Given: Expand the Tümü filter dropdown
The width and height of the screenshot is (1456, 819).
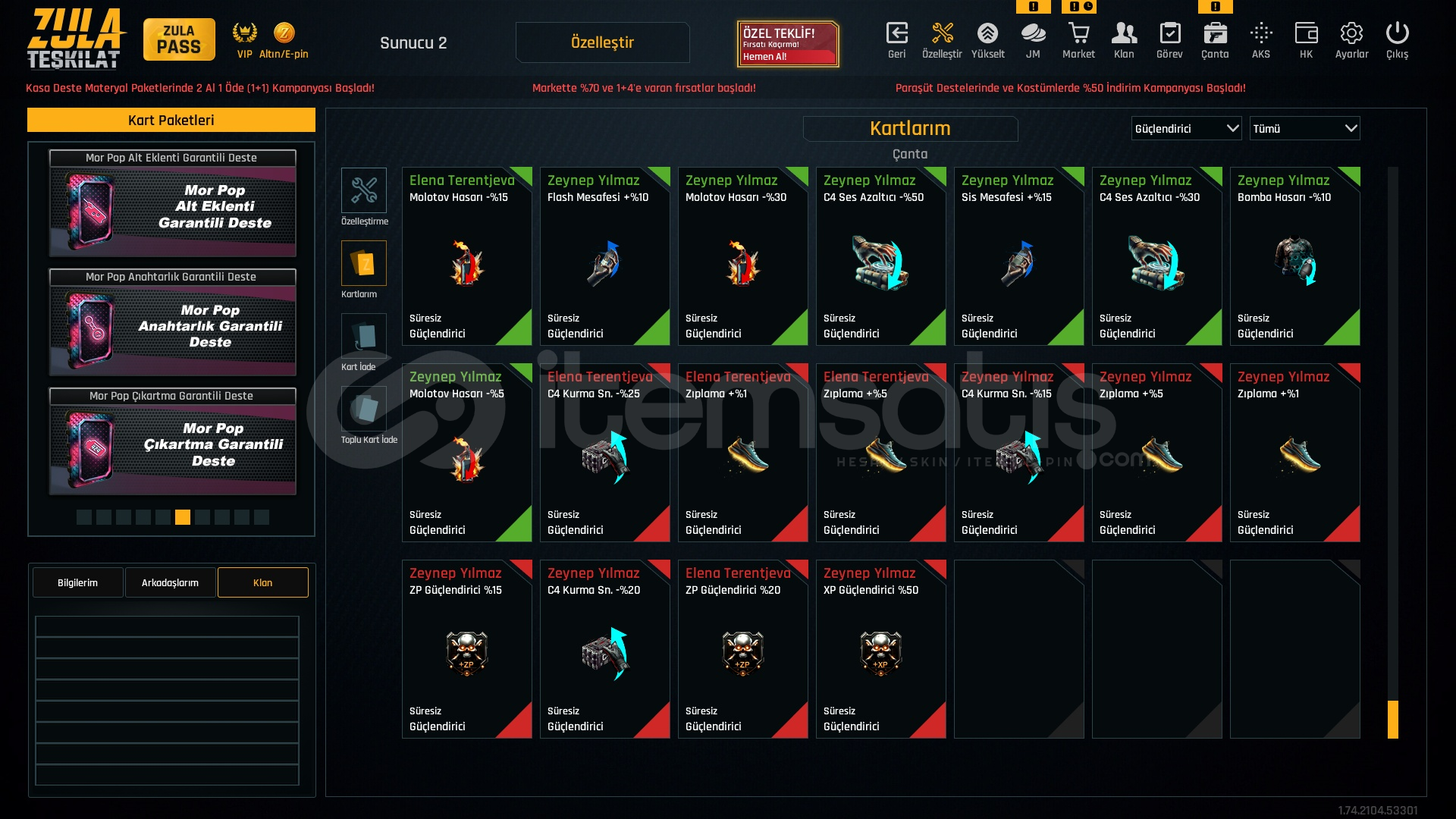Looking at the screenshot, I should [1304, 128].
